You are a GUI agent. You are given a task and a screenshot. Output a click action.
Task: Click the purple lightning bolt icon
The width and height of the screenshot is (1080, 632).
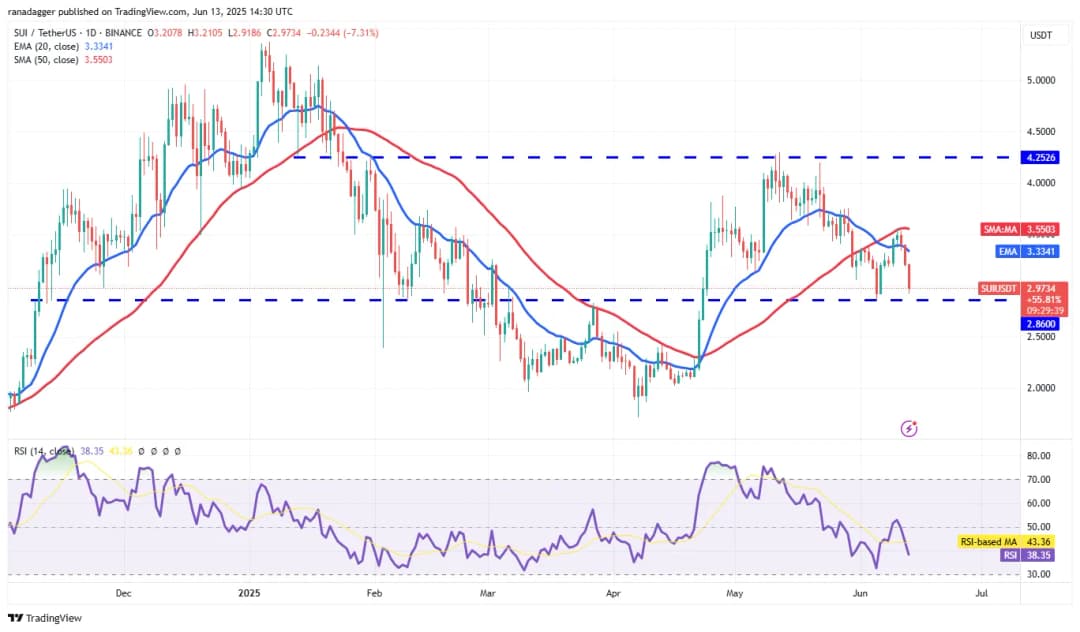coord(909,428)
